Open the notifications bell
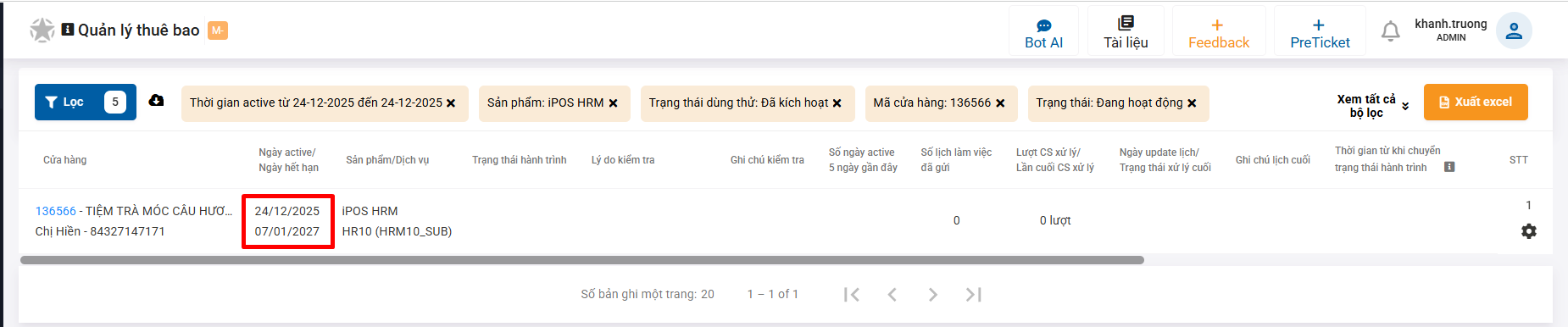This screenshot has height=327, width=1568. 1390,31
